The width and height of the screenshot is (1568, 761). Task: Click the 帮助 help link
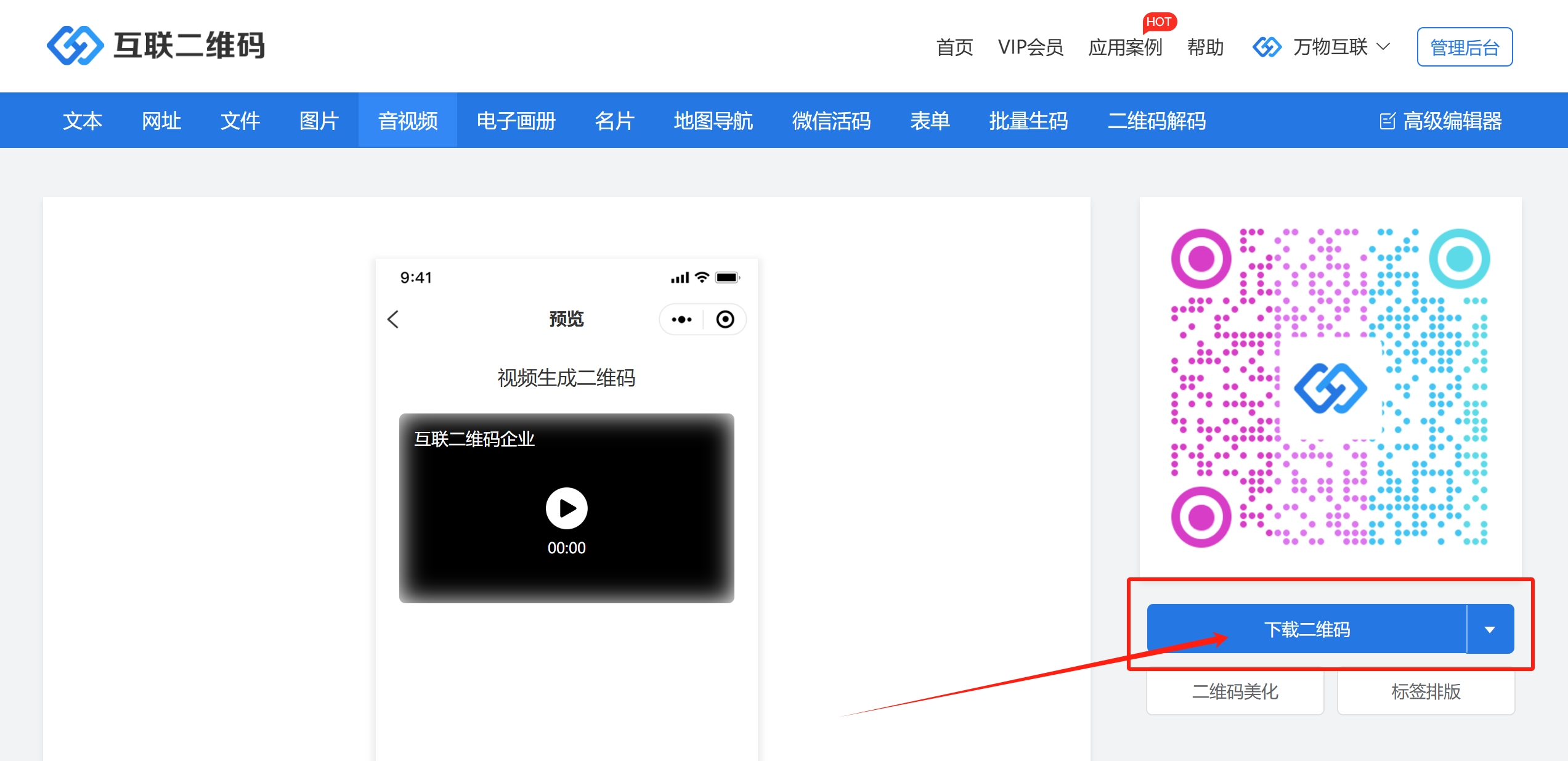point(1205,47)
